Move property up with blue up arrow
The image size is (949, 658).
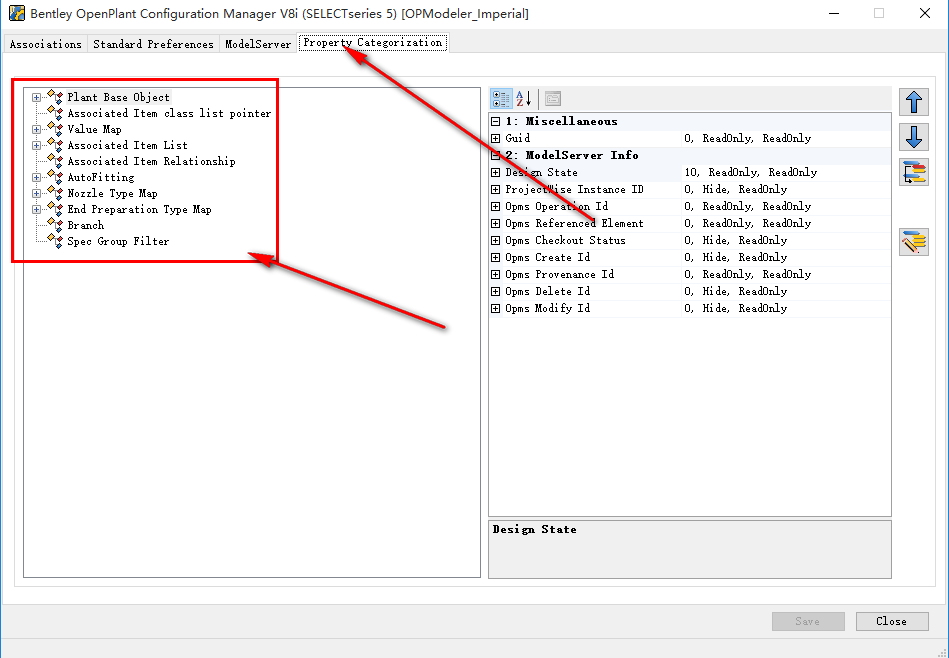point(914,102)
